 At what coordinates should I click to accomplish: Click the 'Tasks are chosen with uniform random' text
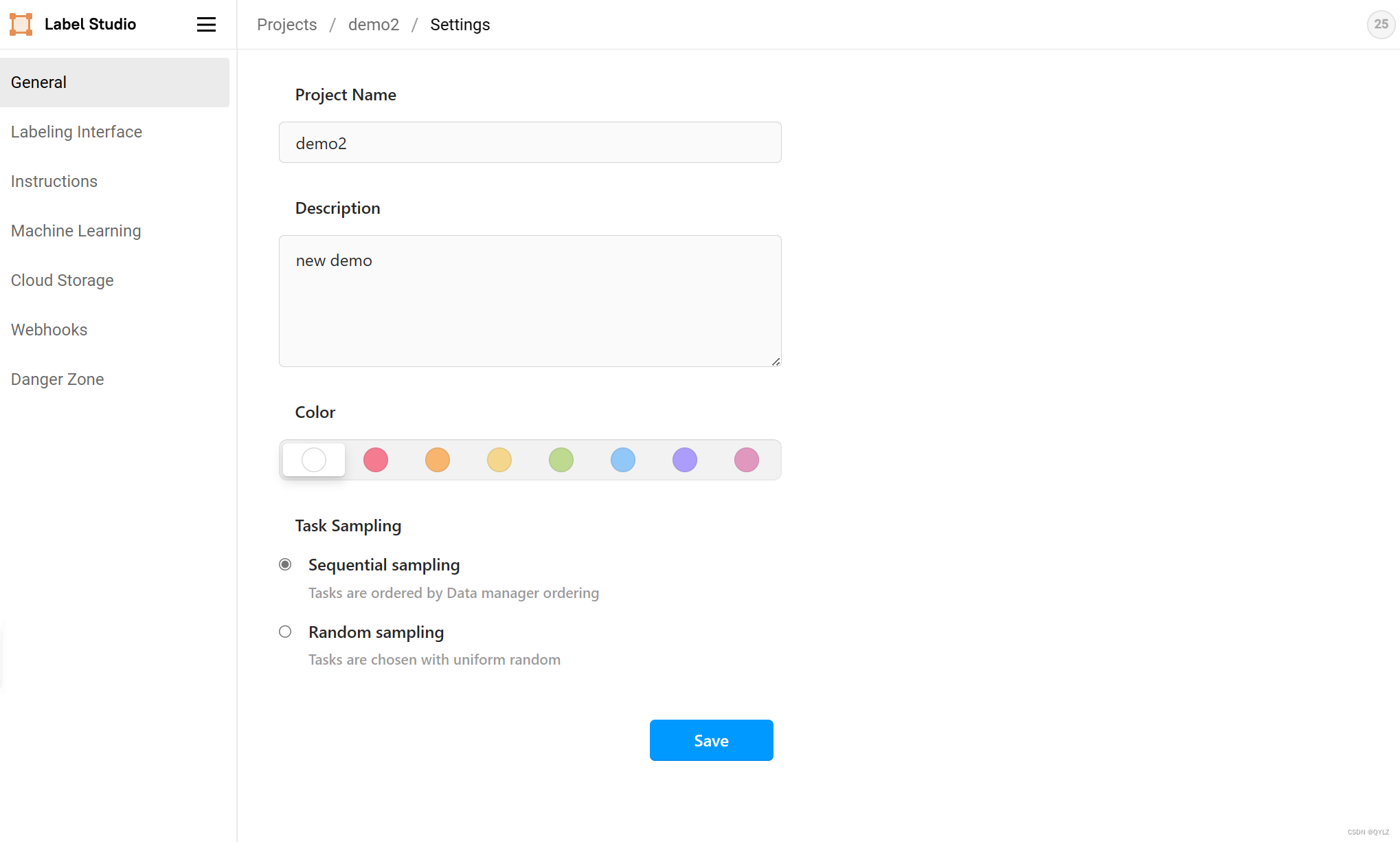pyautogui.click(x=434, y=660)
